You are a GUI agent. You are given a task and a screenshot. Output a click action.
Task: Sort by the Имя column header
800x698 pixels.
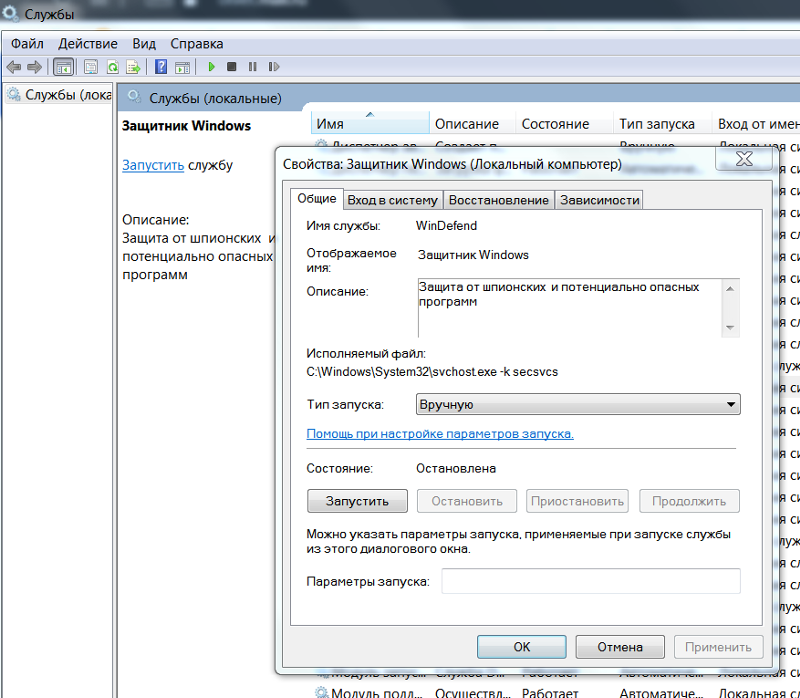(x=370, y=124)
